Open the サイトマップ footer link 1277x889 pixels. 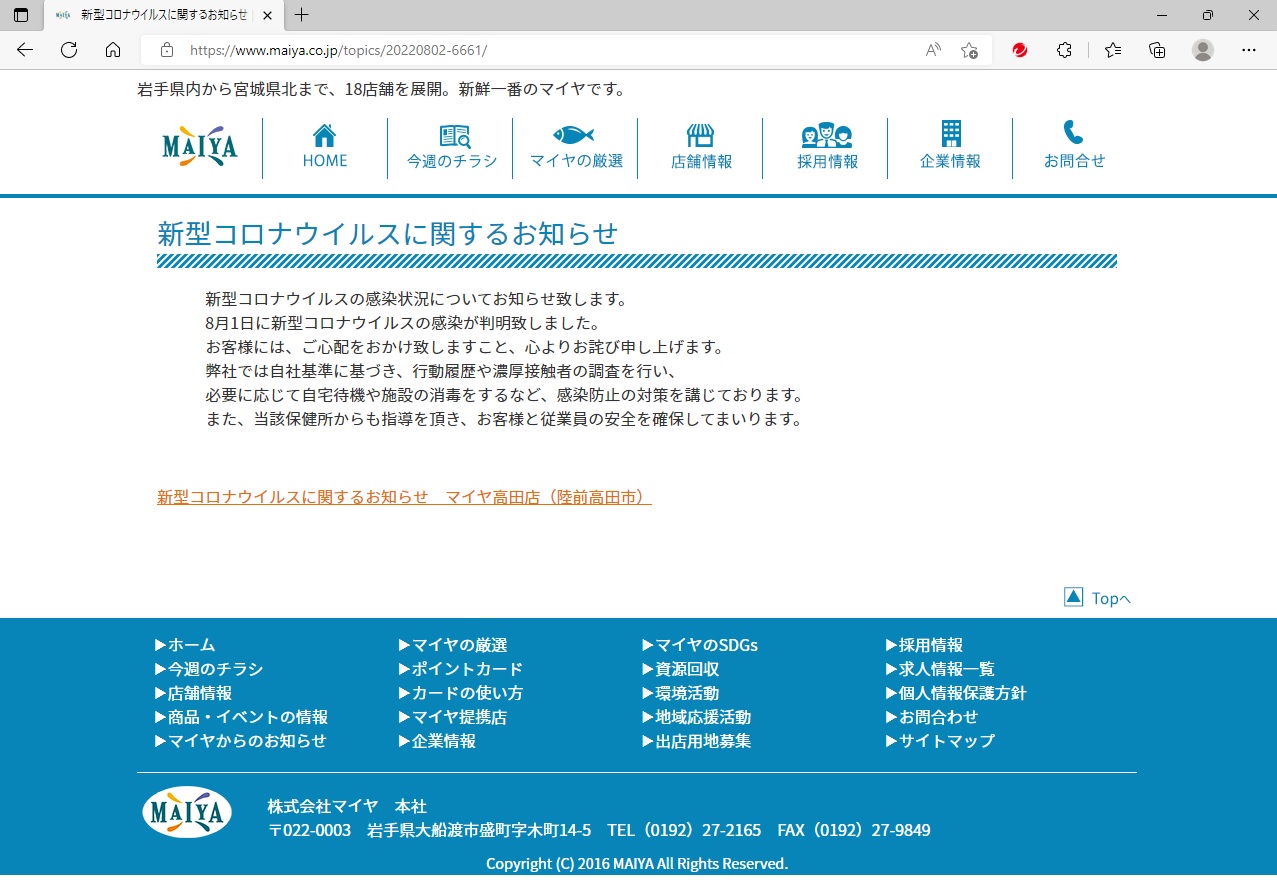(x=945, y=741)
